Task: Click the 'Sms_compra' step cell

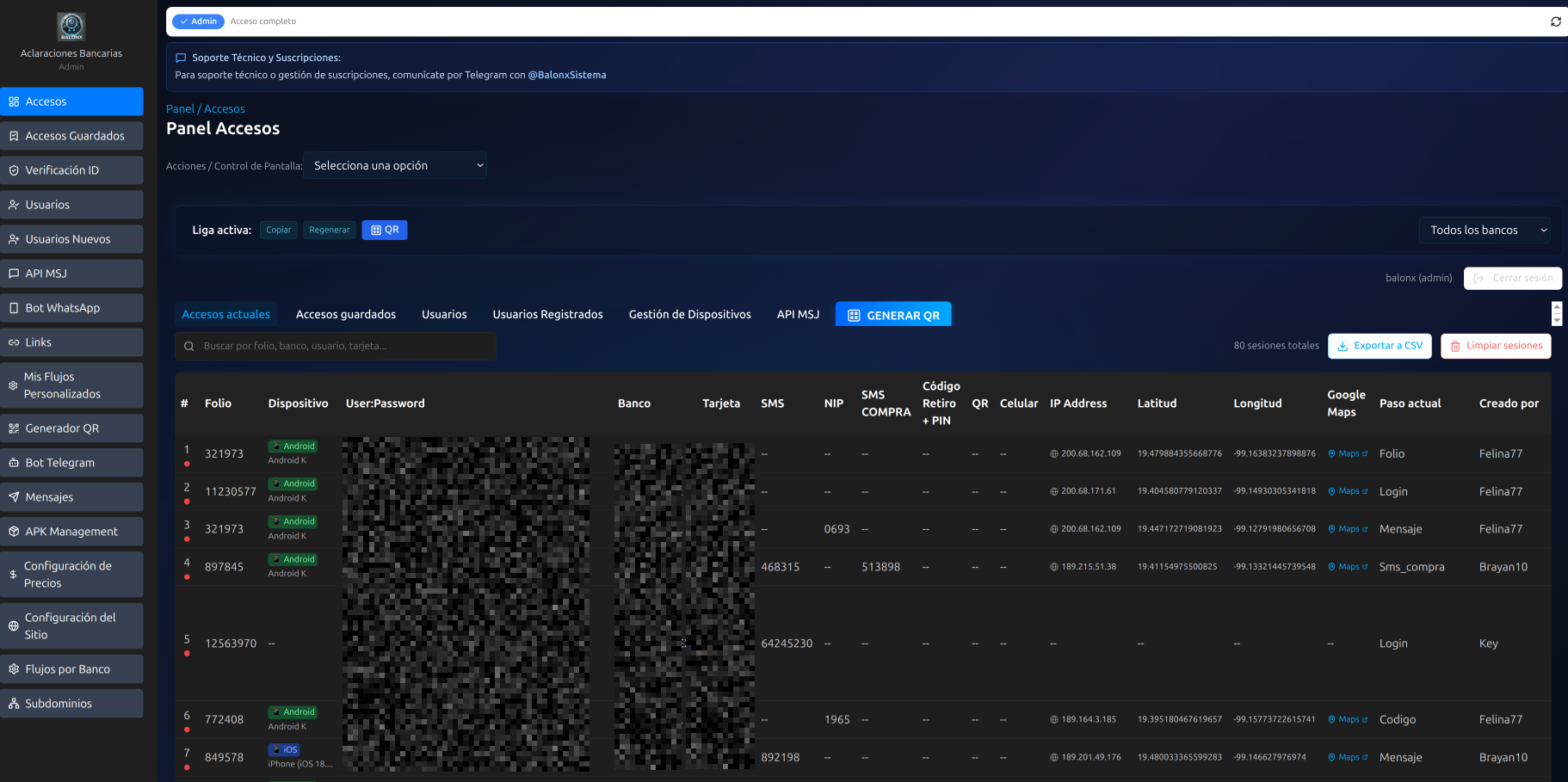Action: (x=1411, y=567)
